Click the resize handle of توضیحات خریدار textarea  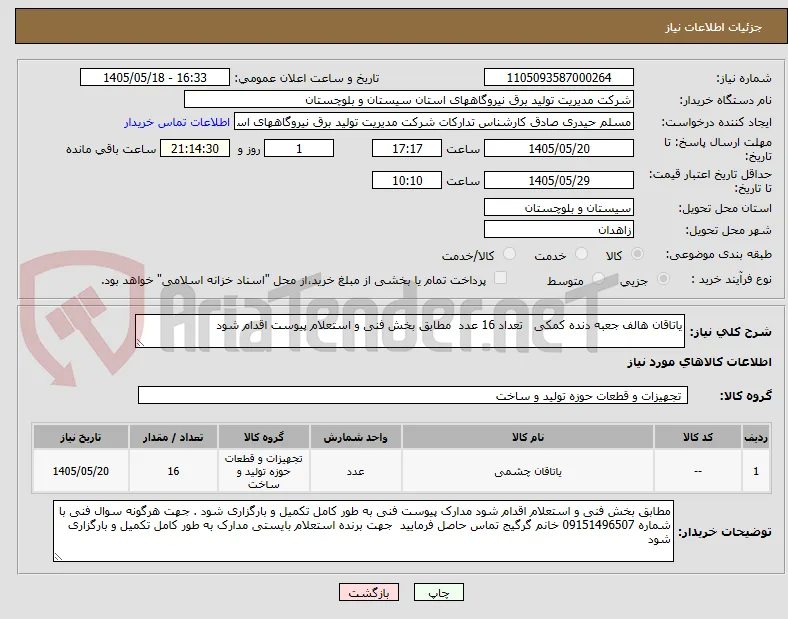point(58,557)
